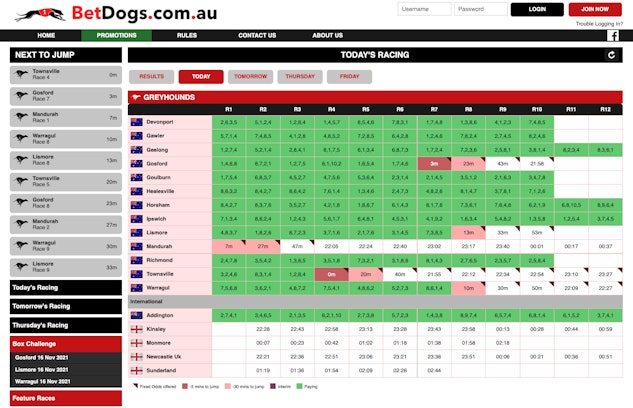Open Thursday's Racing sidebar button

[x=66, y=325]
